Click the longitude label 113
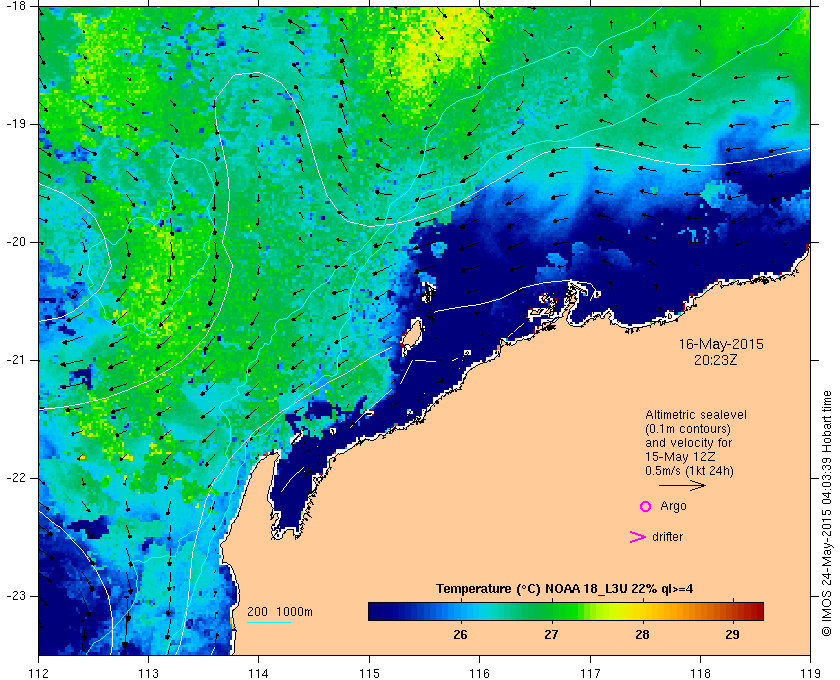 coord(148,672)
